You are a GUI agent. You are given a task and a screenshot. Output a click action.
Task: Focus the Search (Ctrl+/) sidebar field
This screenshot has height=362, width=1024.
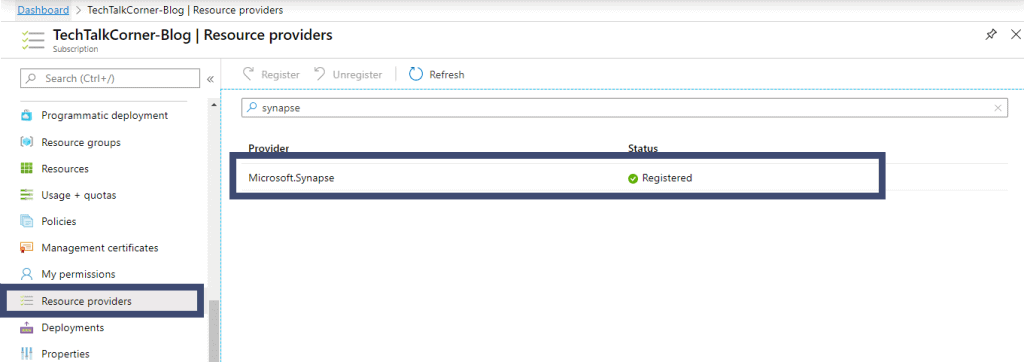tap(110, 78)
